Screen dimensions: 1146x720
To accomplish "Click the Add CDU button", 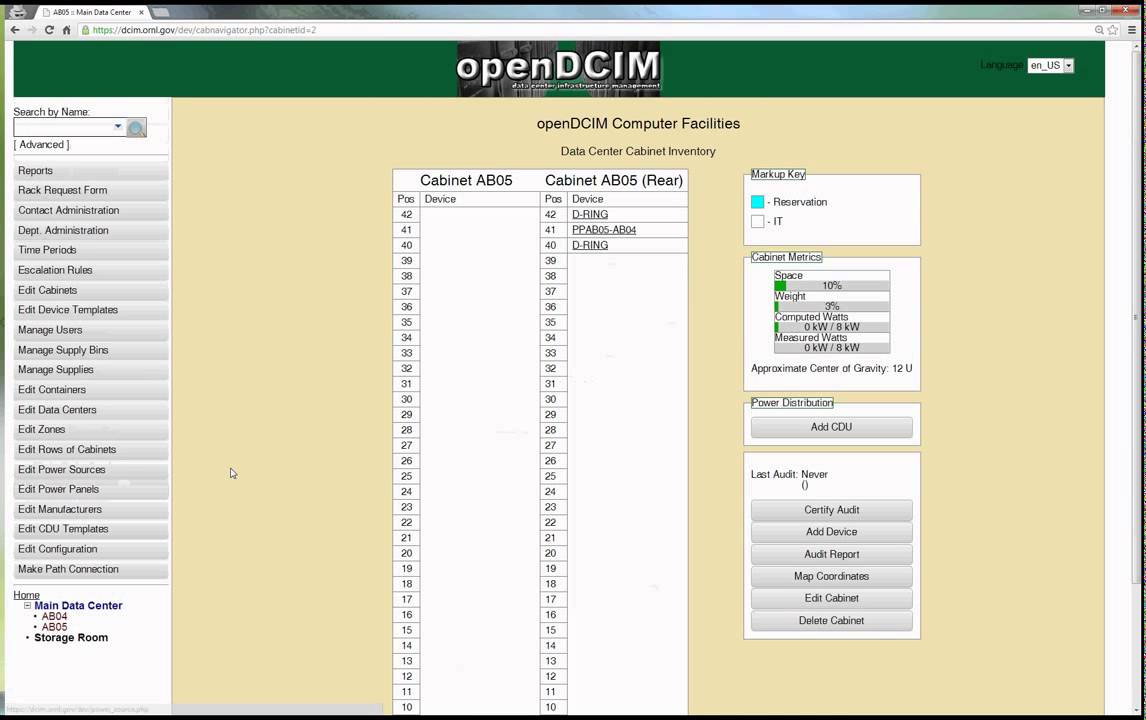I will click(x=832, y=427).
